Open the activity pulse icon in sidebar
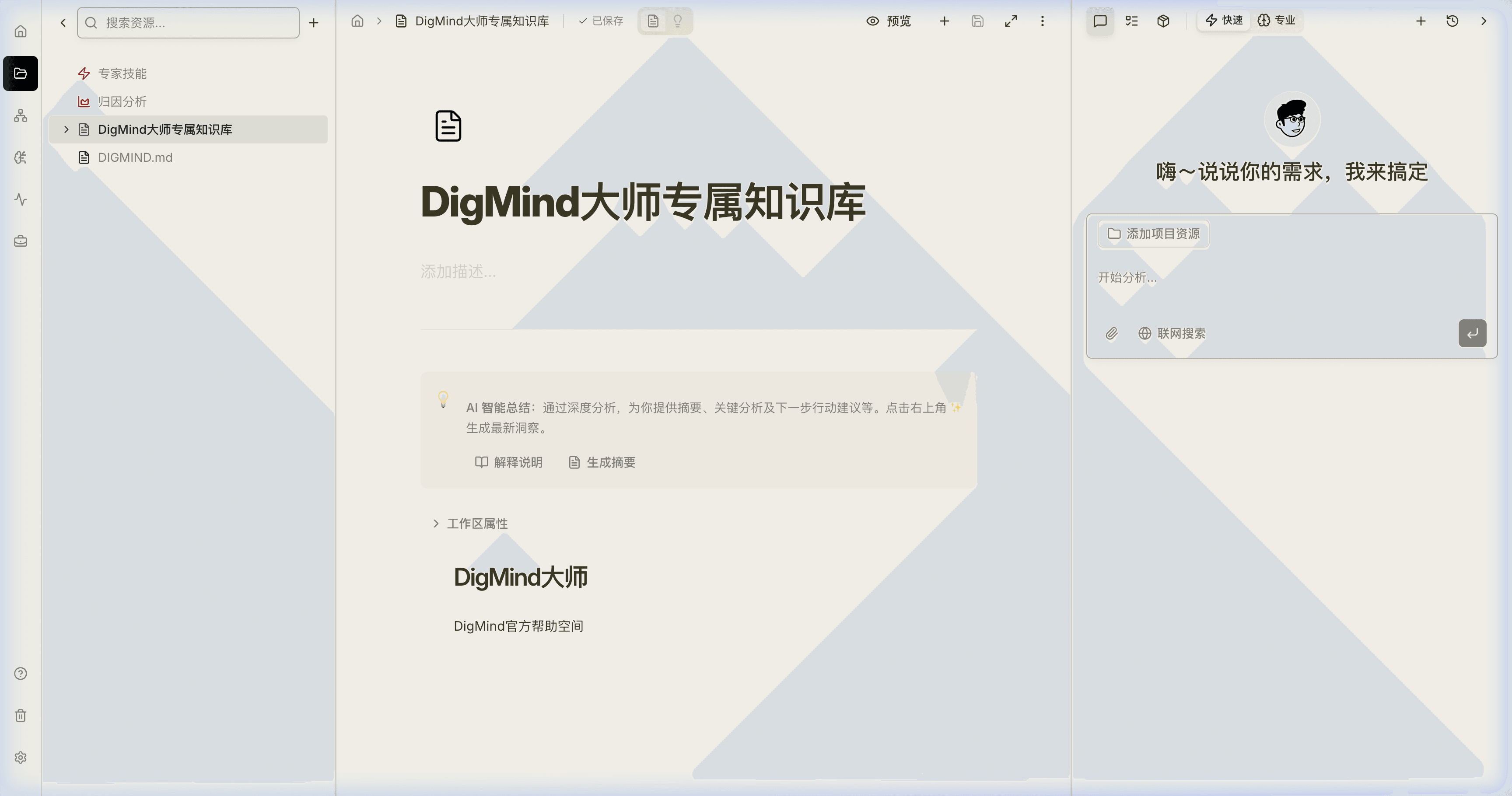This screenshot has height=796, width=1512. tap(21, 199)
